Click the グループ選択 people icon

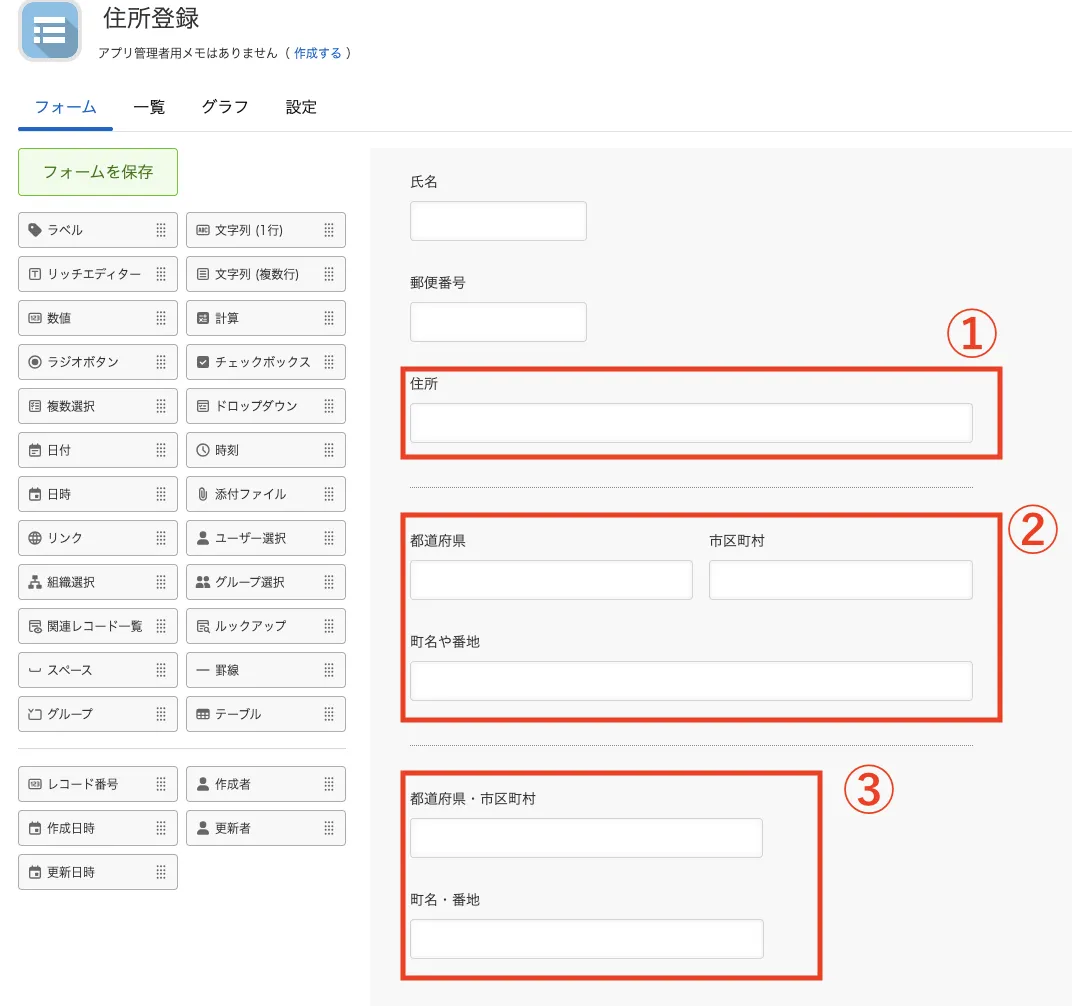203,582
